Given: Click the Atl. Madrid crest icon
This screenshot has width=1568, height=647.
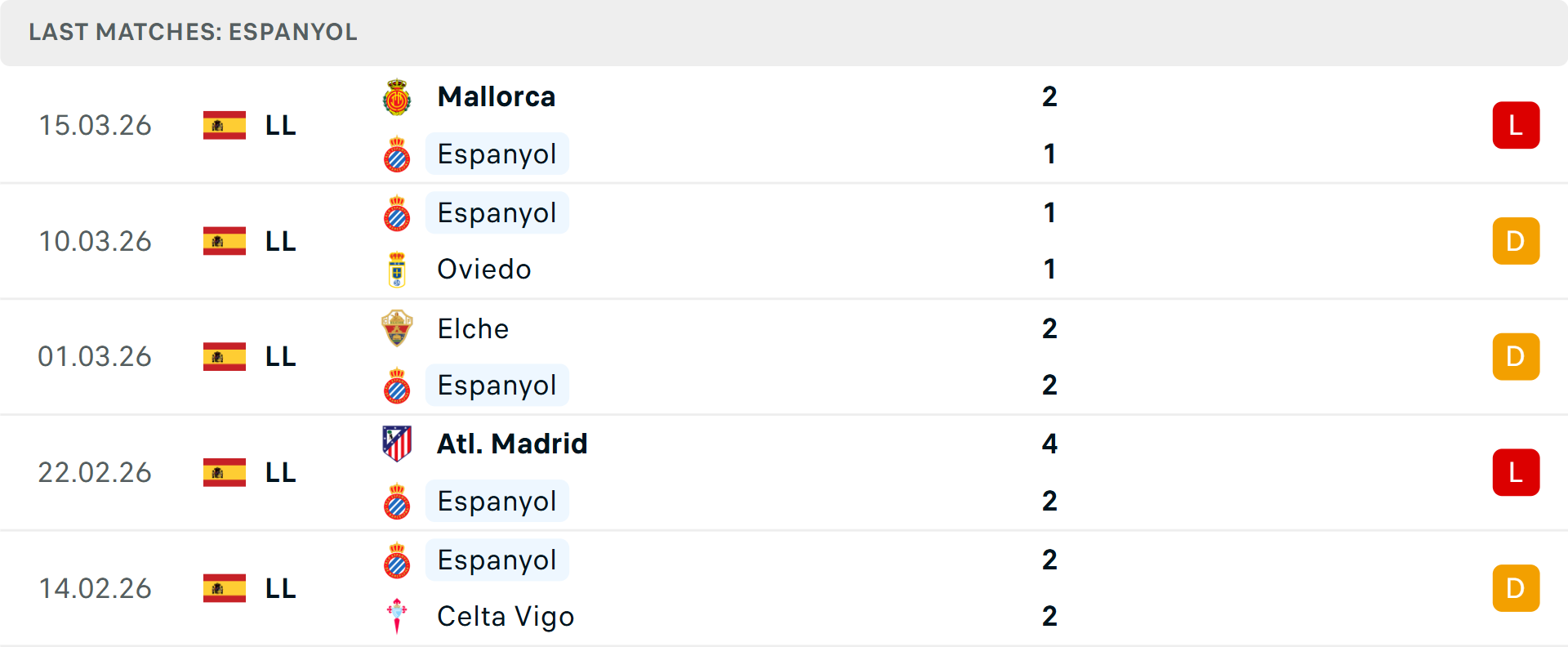Looking at the screenshot, I should coord(398,444).
